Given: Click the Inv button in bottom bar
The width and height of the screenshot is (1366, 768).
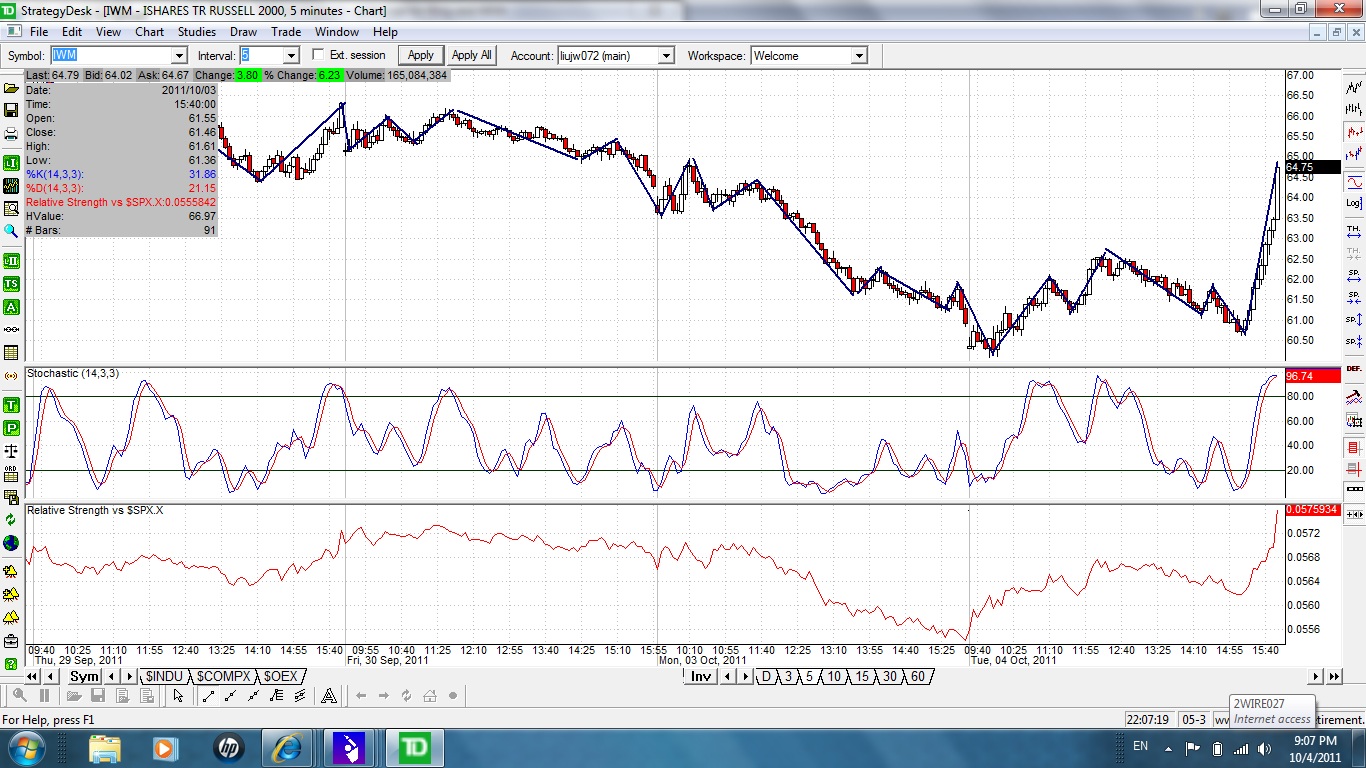Looking at the screenshot, I should point(701,677).
